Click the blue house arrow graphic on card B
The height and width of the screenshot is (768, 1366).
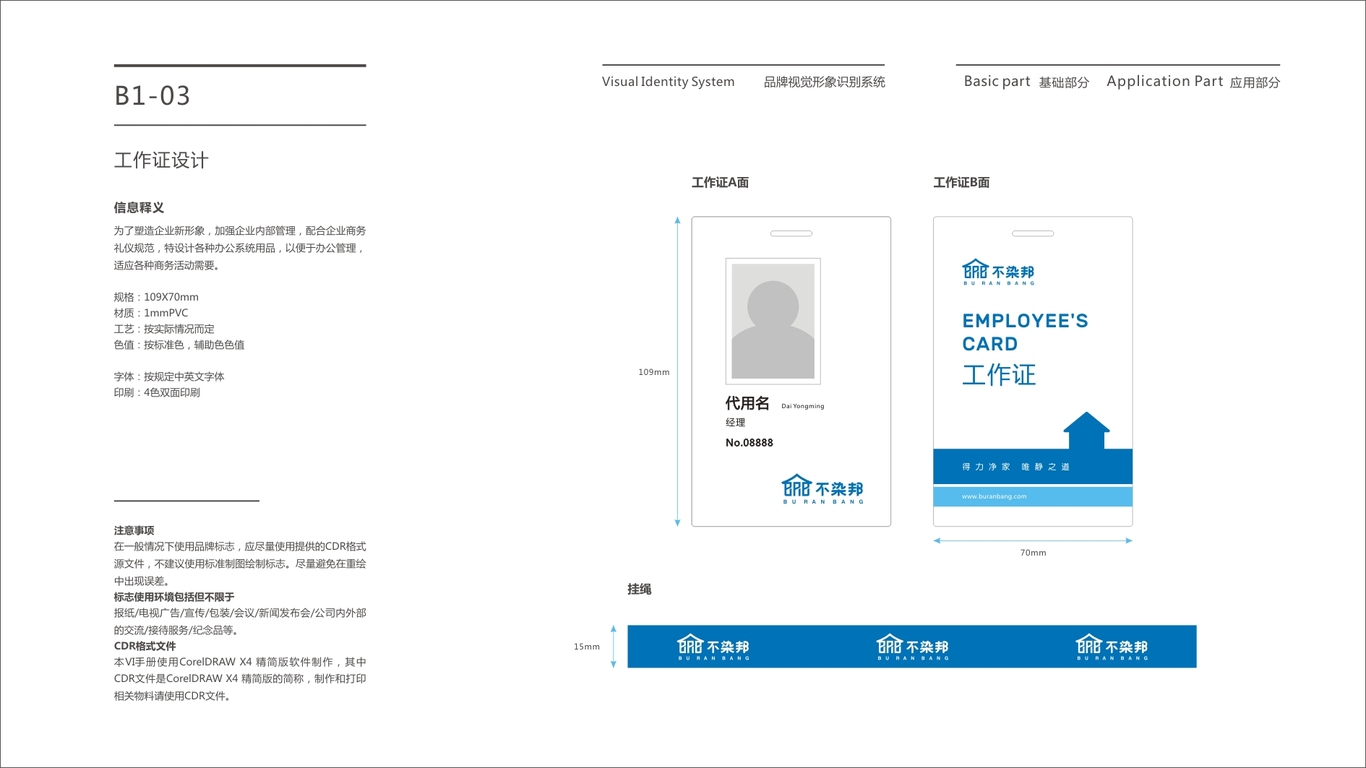point(1086,430)
